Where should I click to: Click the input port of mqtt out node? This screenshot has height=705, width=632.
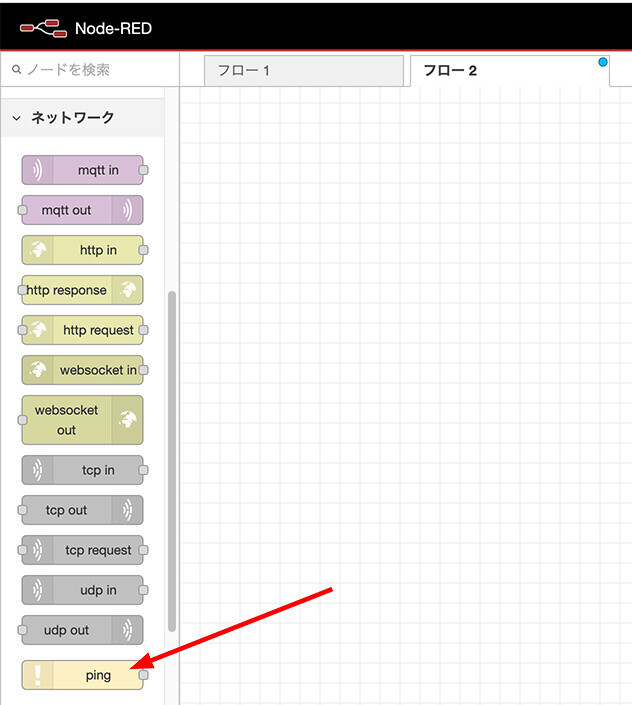point(22,210)
